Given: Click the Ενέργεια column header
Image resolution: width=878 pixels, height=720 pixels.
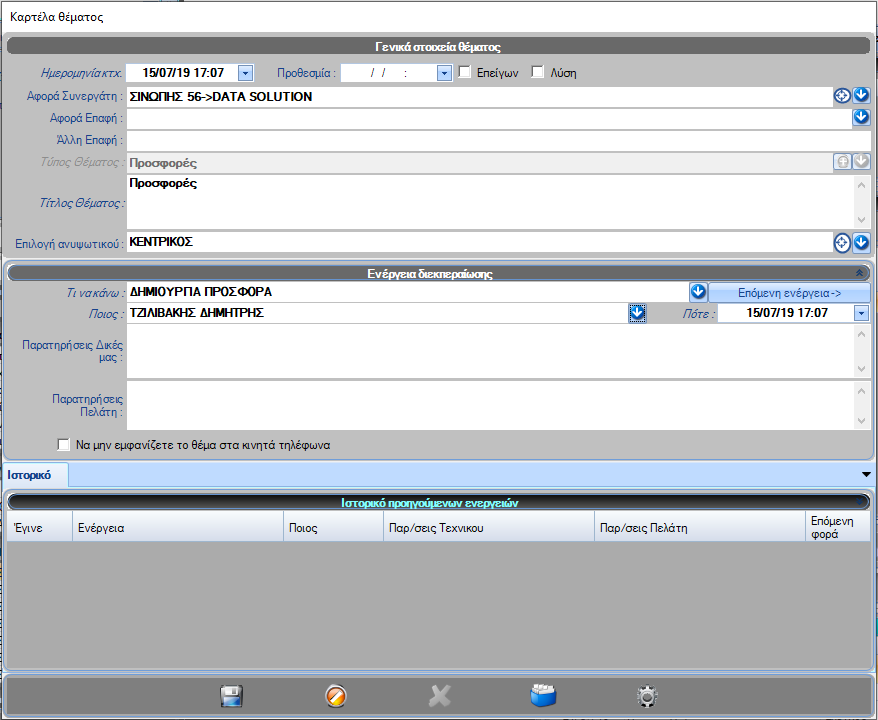Looking at the screenshot, I should point(178,527).
